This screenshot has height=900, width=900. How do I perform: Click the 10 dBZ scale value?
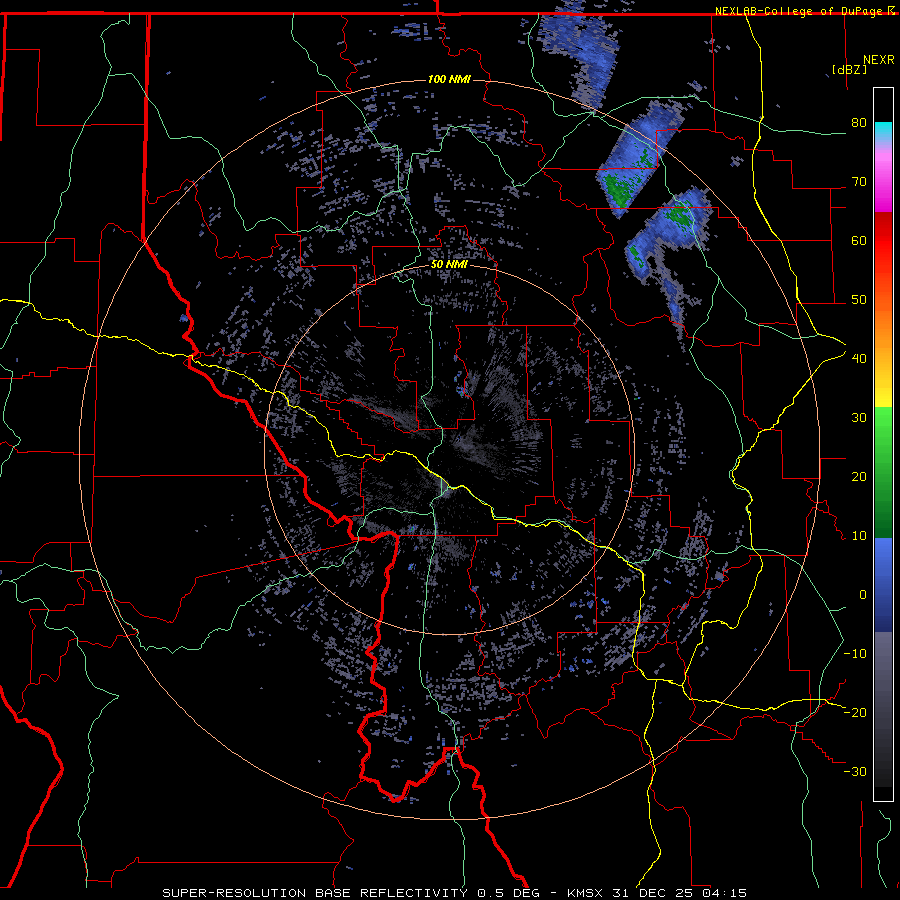click(859, 536)
